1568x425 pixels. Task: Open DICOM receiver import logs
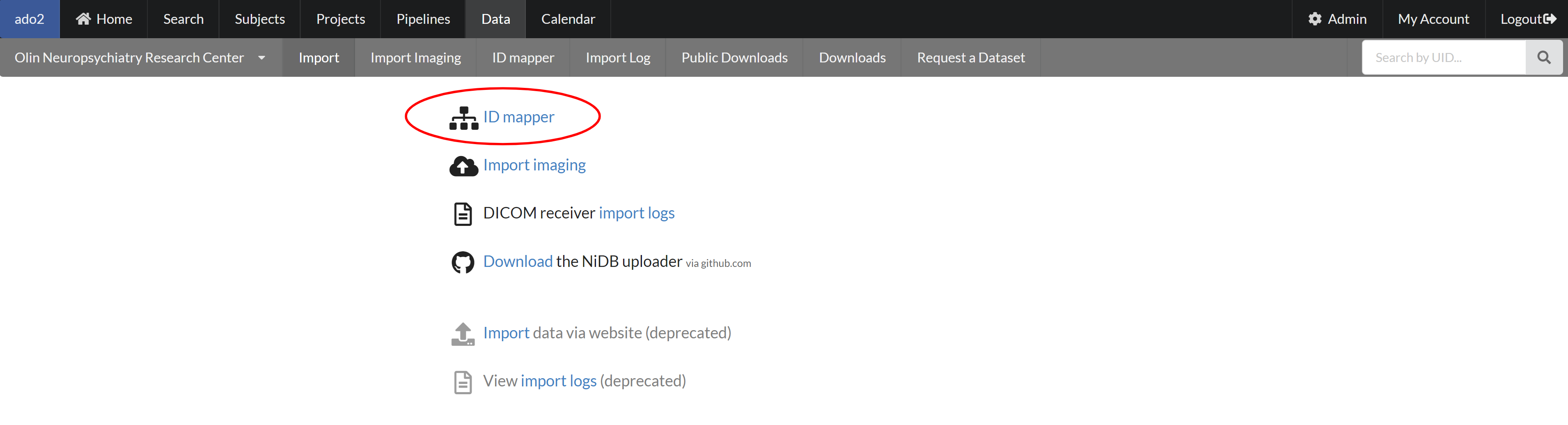coord(637,213)
